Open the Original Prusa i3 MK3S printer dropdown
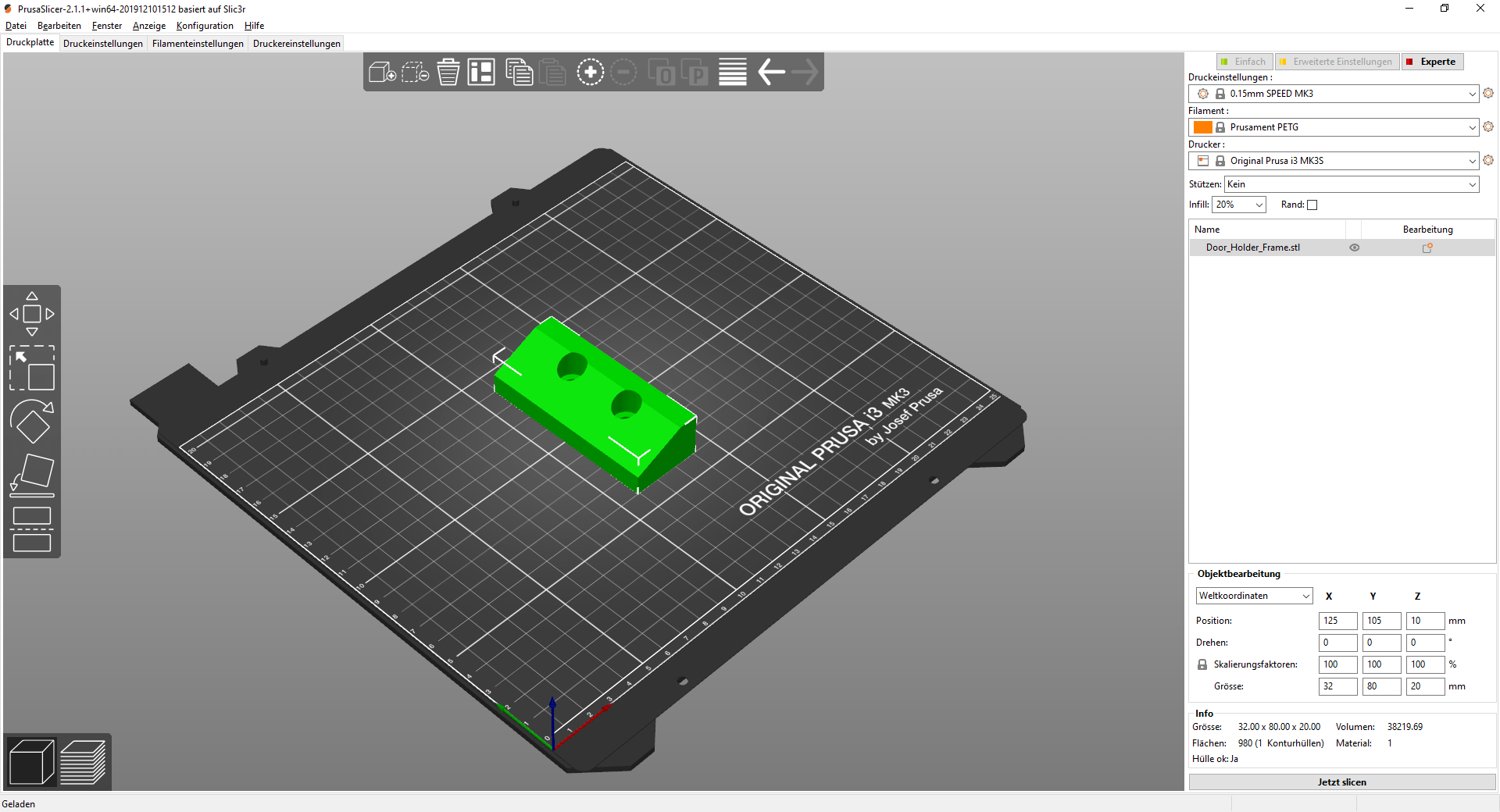Viewport: 1500px width, 812px height. point(1334,161)
